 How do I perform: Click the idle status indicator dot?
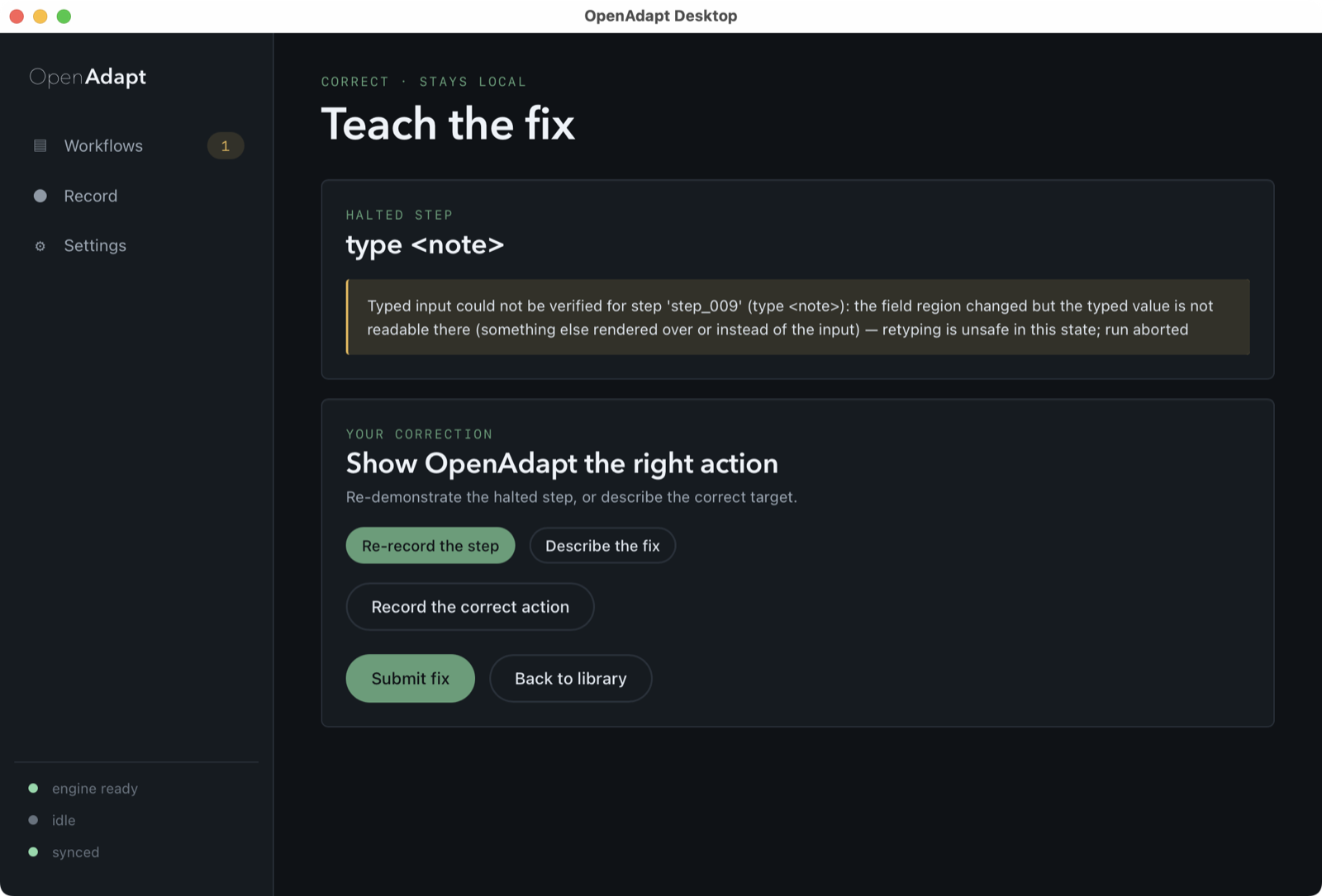pyautogui.click(x=33, y=820)
